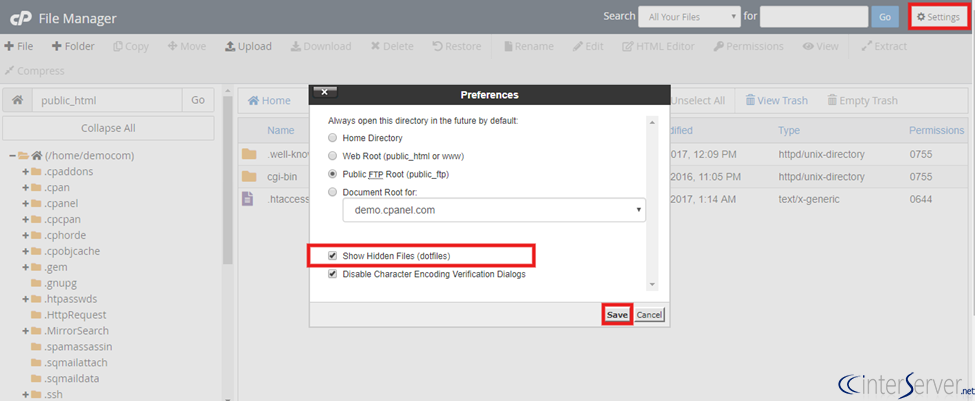The height and width of the screenshot is (401, 975).
Task: Create a new Folder from toolbar
Action: (73, 46)
